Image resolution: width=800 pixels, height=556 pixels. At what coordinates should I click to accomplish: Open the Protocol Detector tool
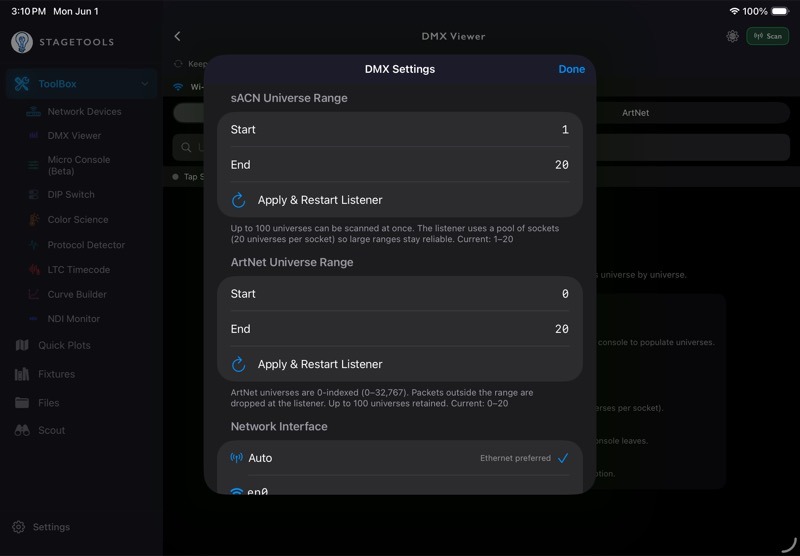[x=86, y=245]
